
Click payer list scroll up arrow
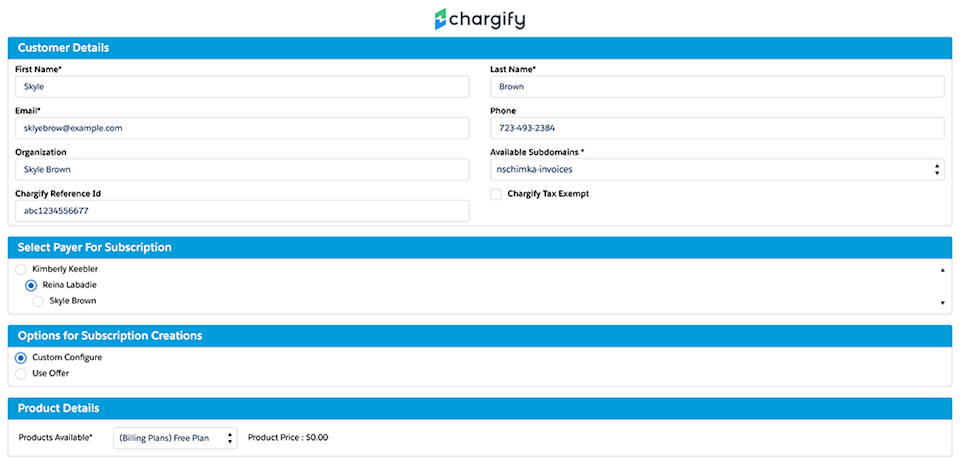tap(942, 270)
